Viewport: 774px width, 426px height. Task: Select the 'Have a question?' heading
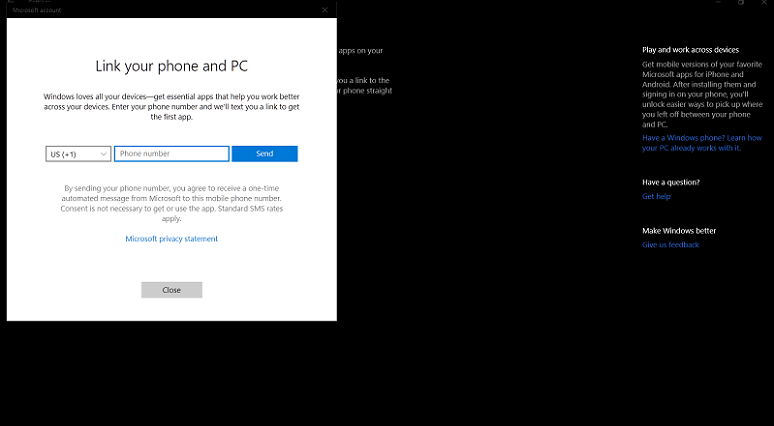pos(671,182)
